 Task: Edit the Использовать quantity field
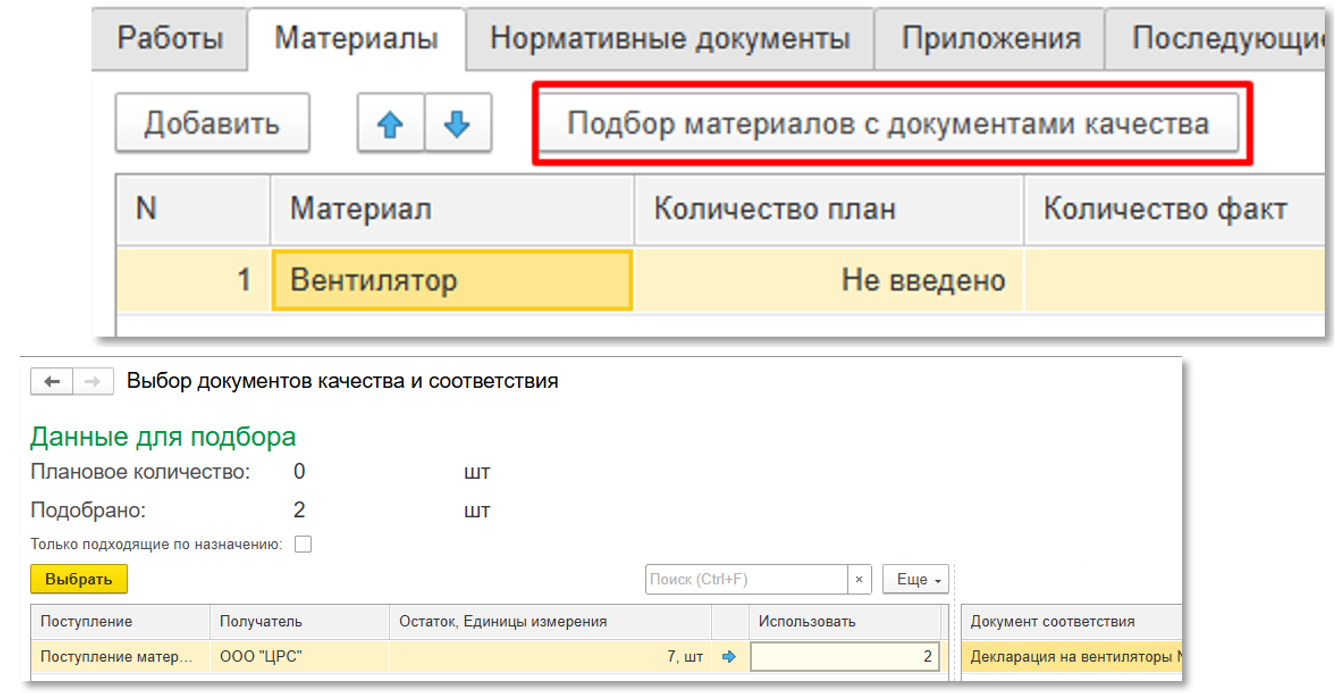pos(844,657)
